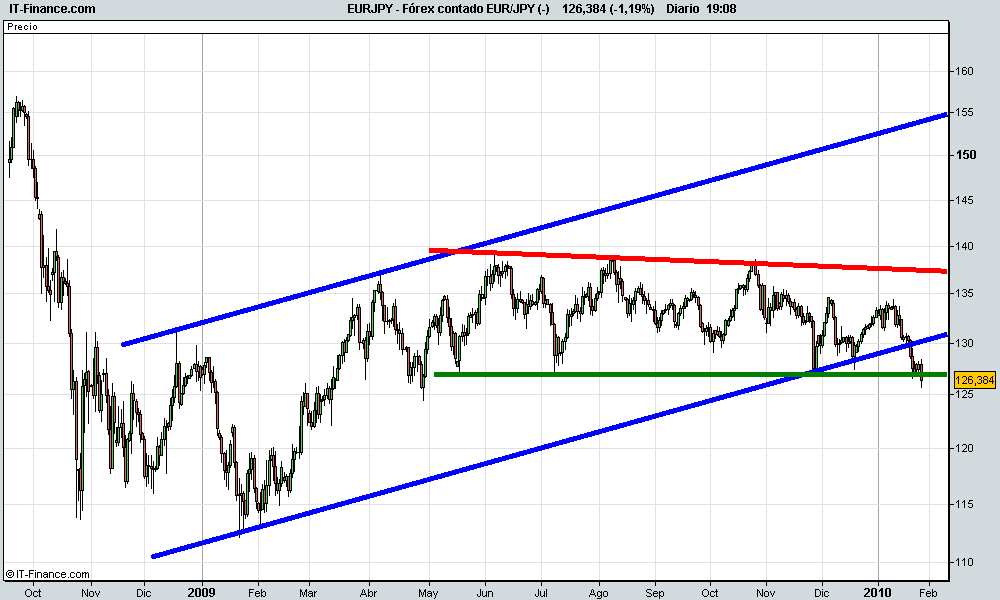Viewport: 1000px width, 600px height.
Task: Click the 2009 year axis label
Action: tap(202, 592)
